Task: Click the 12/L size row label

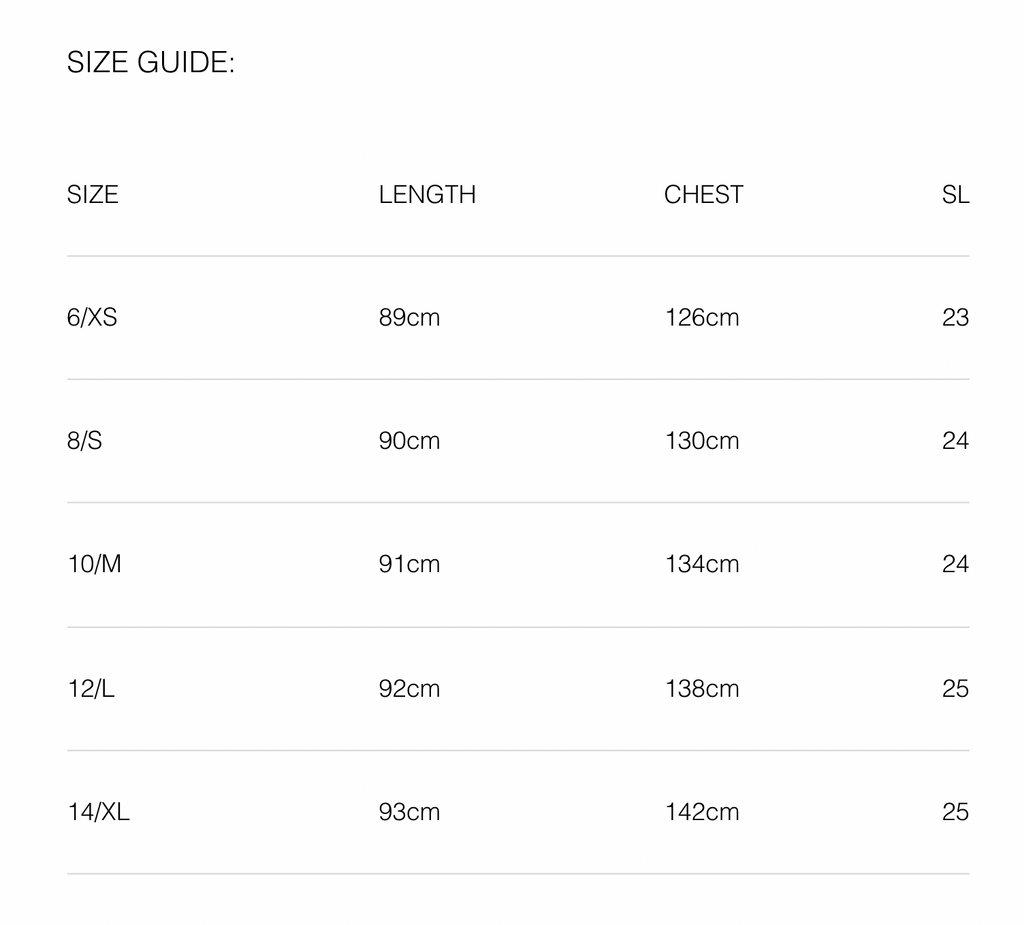Action: 91,688
